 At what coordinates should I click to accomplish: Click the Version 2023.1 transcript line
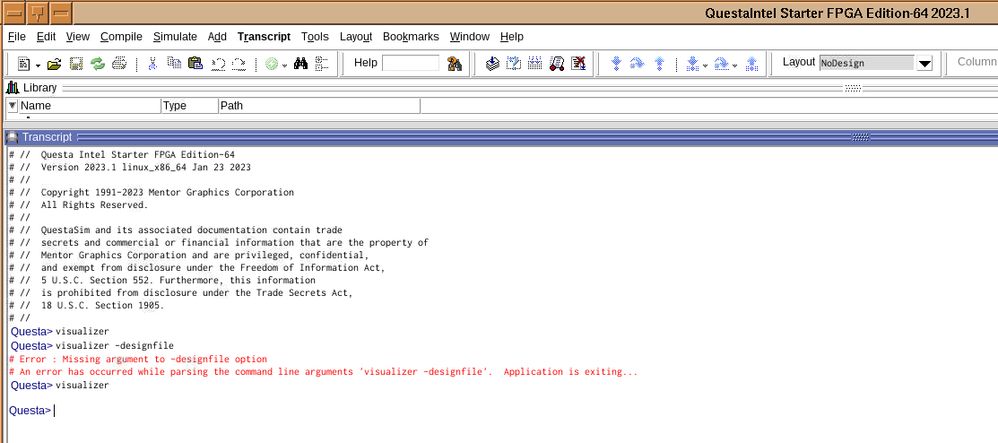click(x=130, y=167)
